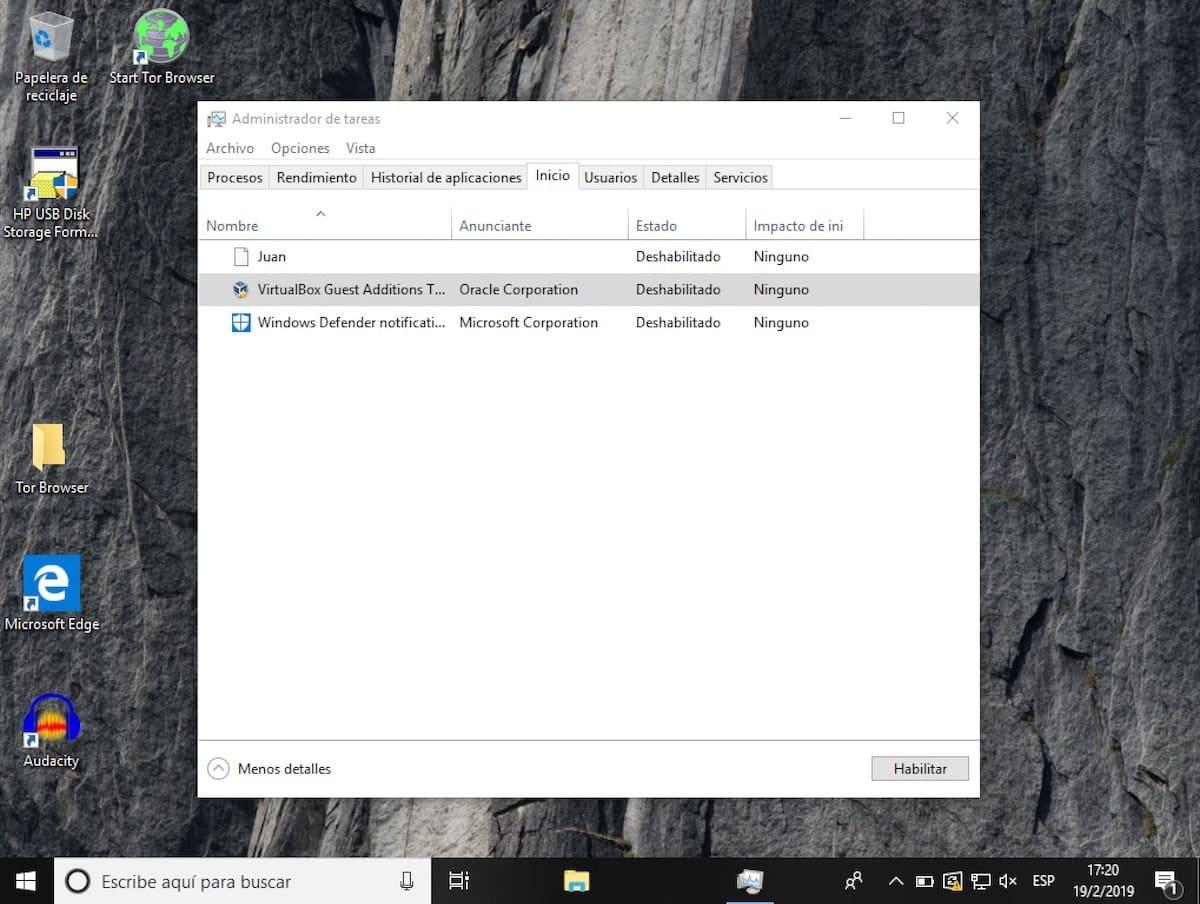
Task: Open Windows Defender warning icon in tray
Action: [952, 880]
